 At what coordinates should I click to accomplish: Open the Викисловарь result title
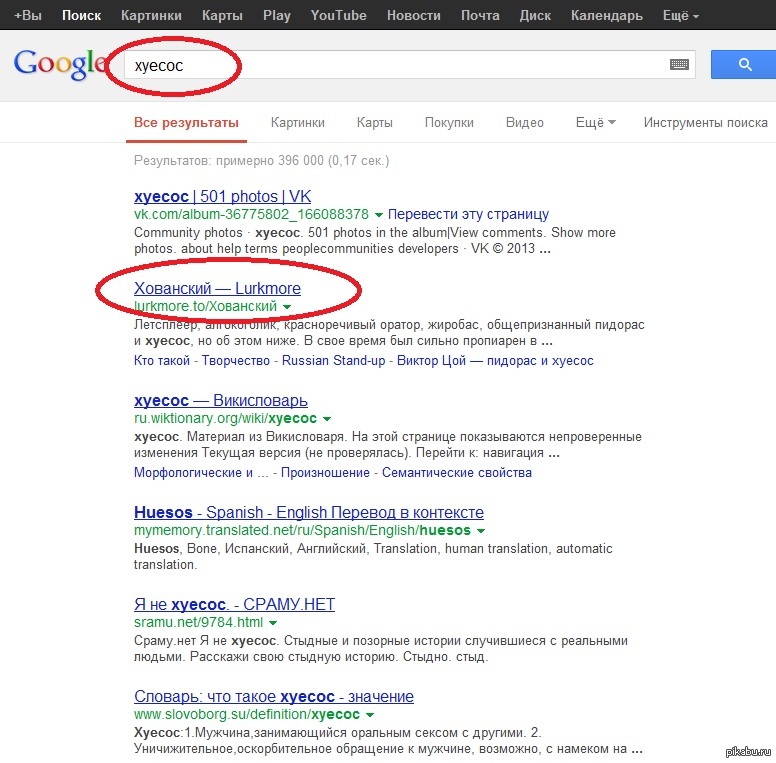point(221,400)
